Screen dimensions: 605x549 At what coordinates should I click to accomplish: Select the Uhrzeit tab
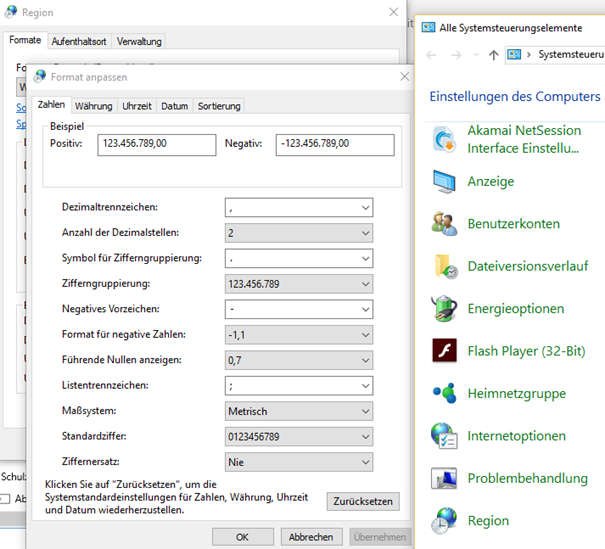click(137, 106)
